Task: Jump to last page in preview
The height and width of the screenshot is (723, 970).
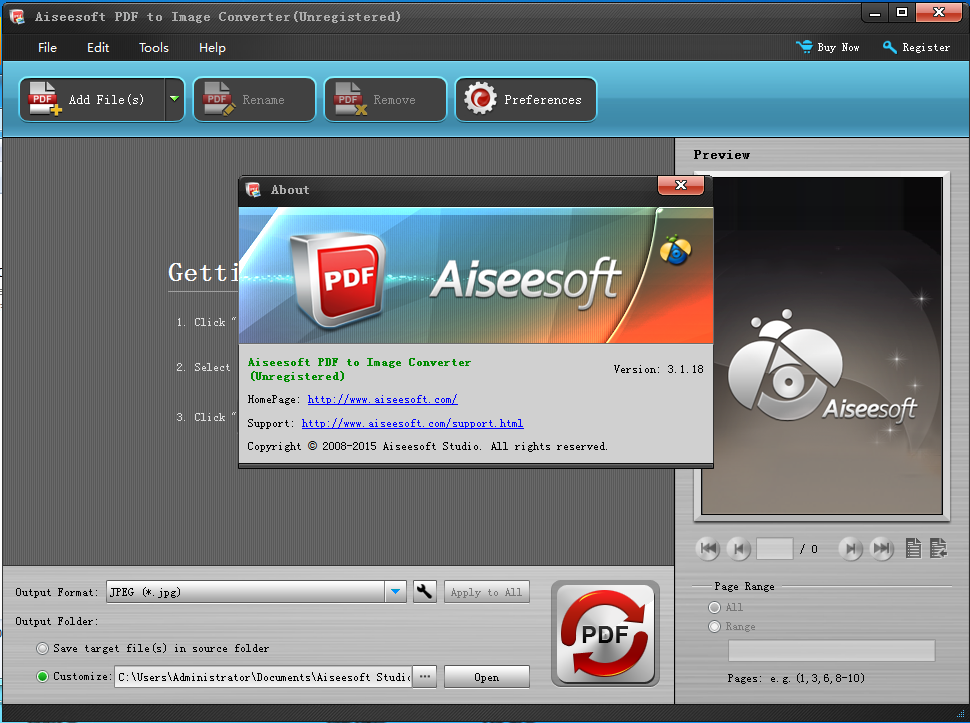Action: coord(881,548)
